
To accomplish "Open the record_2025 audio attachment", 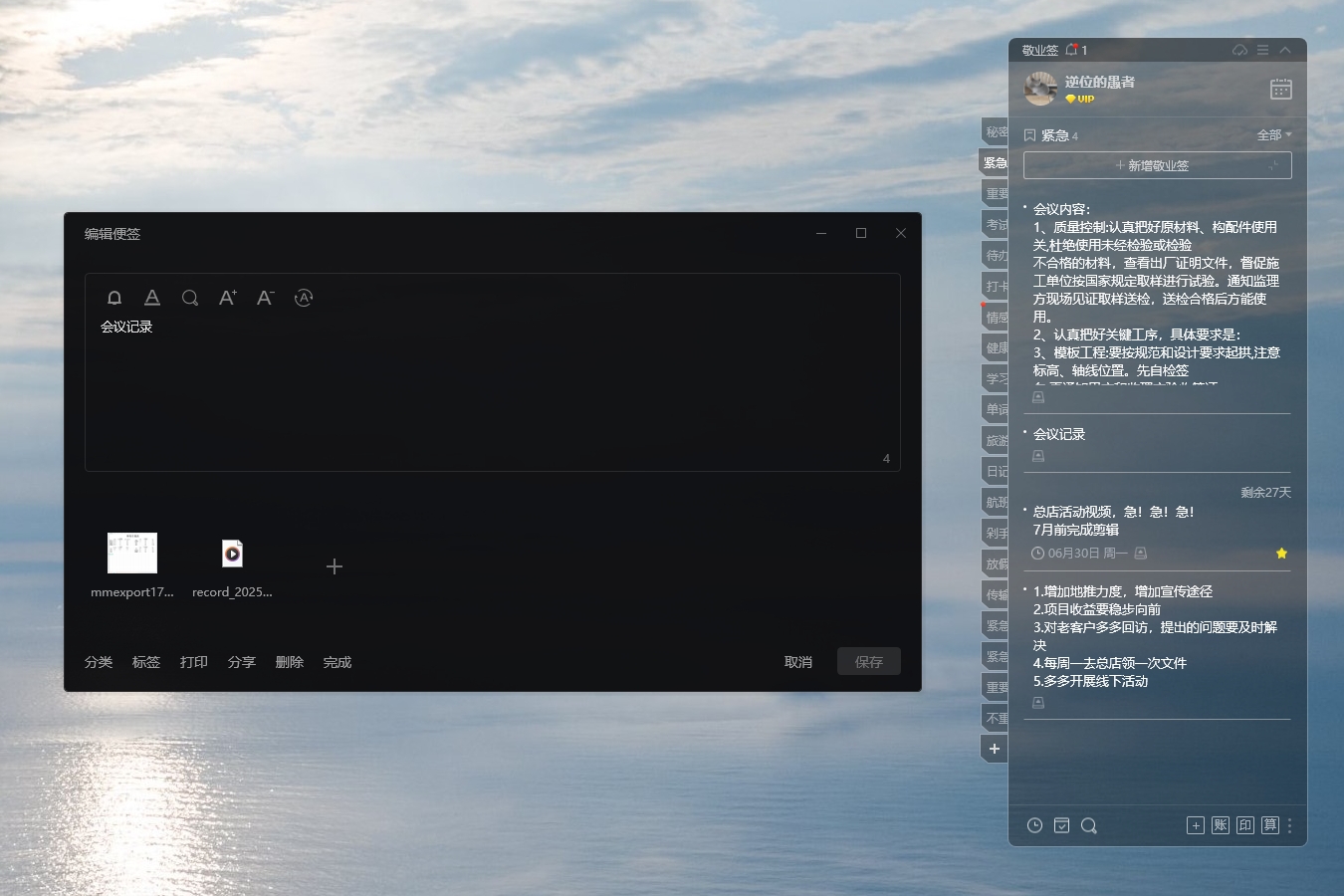I will (x=232, y=564).
